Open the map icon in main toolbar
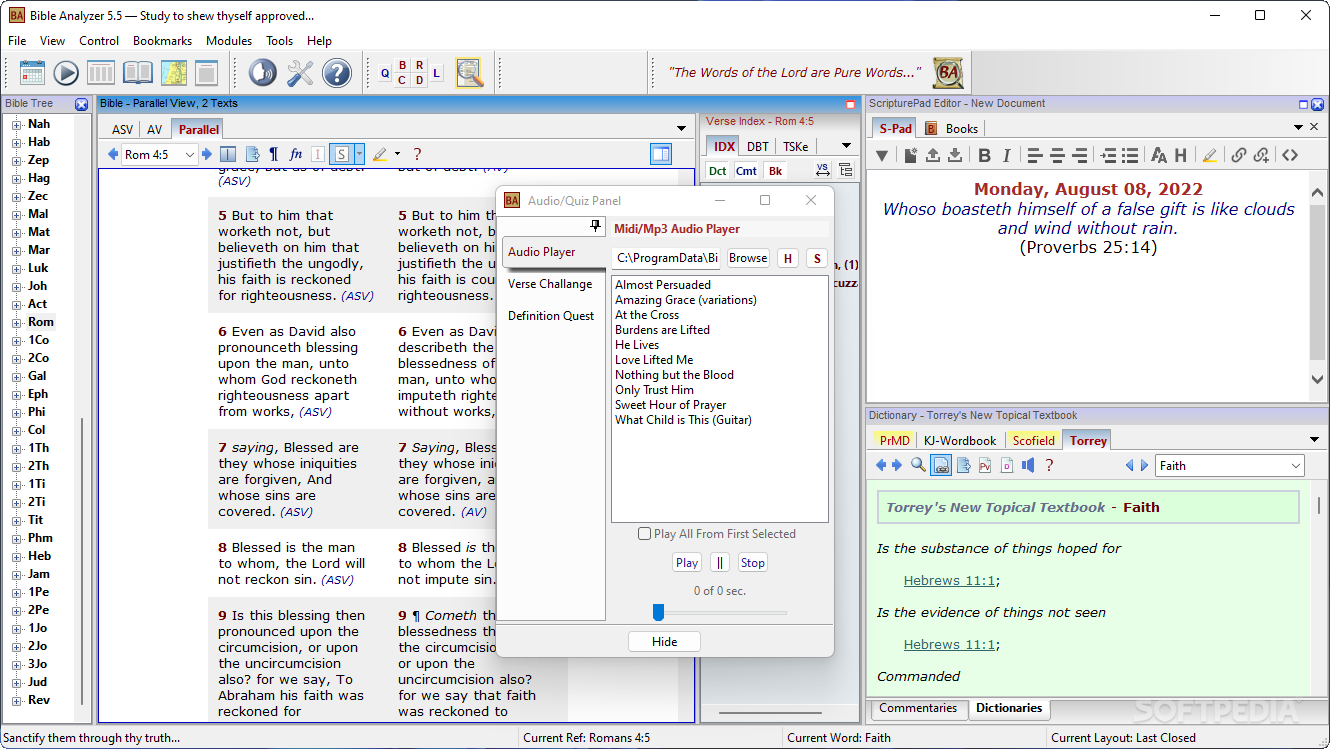 173,73
